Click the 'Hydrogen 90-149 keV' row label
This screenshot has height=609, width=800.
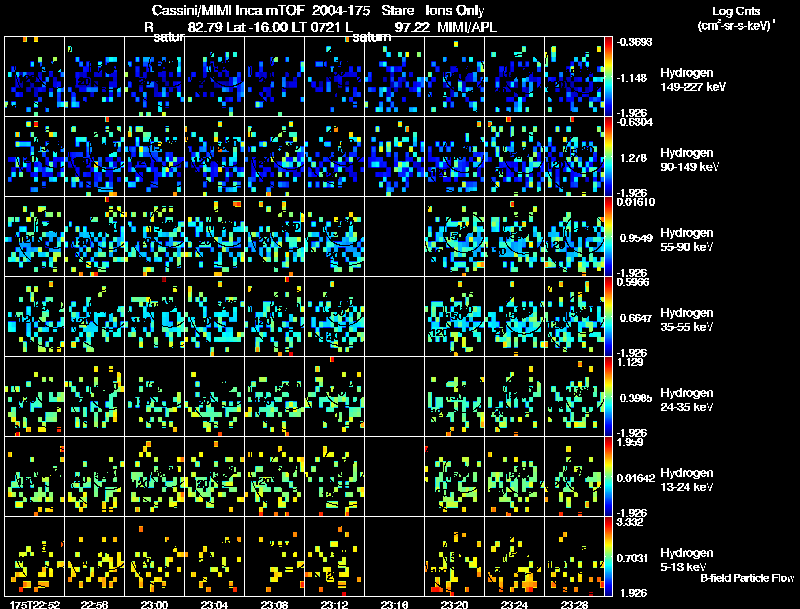[x=689, y=160]
